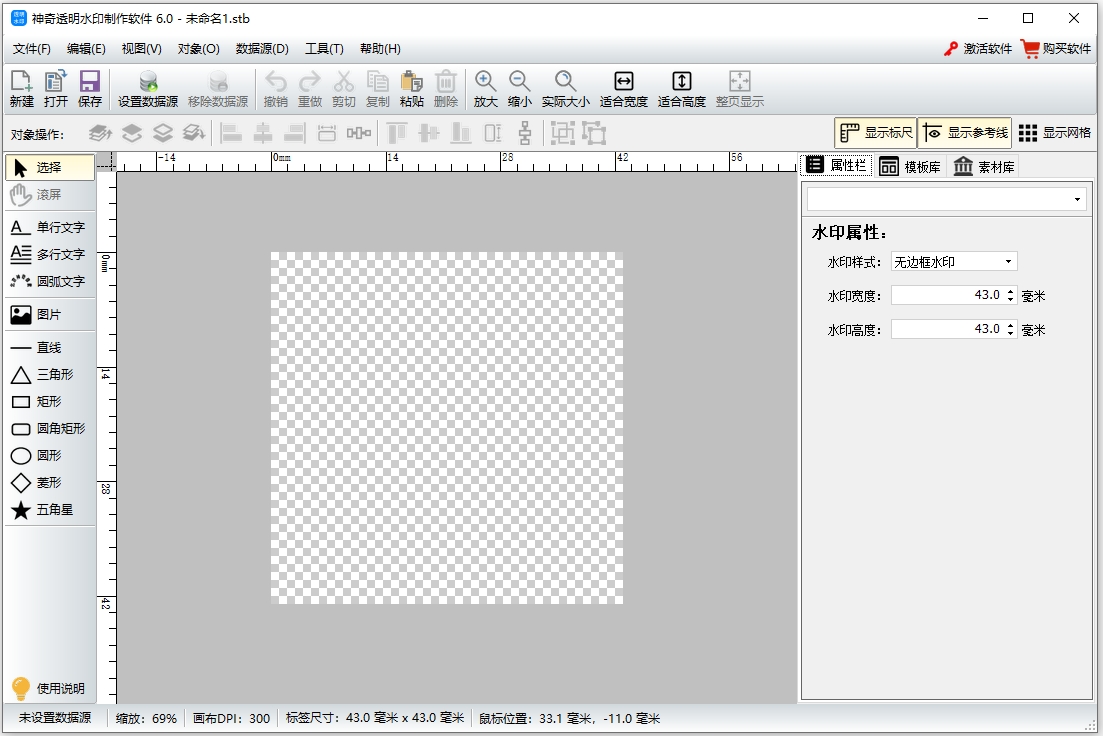
Task: Select the 圆角矩形 rounded rectangle tool
Action: (x=49, y=429)
